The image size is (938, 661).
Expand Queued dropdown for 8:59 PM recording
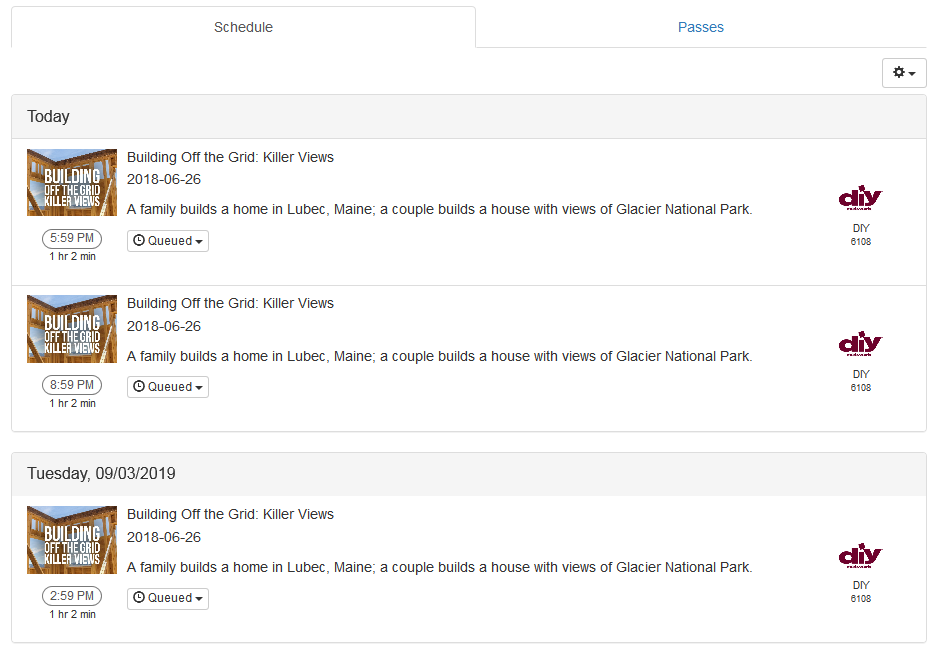click(x=168, y=387)
